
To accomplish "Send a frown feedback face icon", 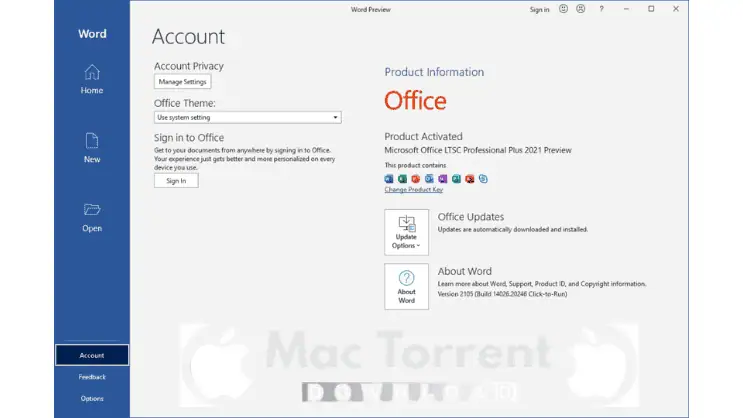I will coord(580,9).
